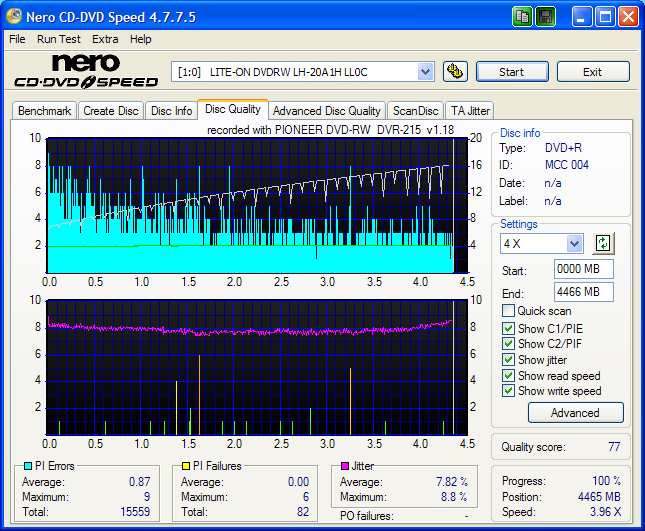This screenshot has width=645, height=531.
Task: Click the yellow PI Failures legend square
Action: [x=184, y=466]
